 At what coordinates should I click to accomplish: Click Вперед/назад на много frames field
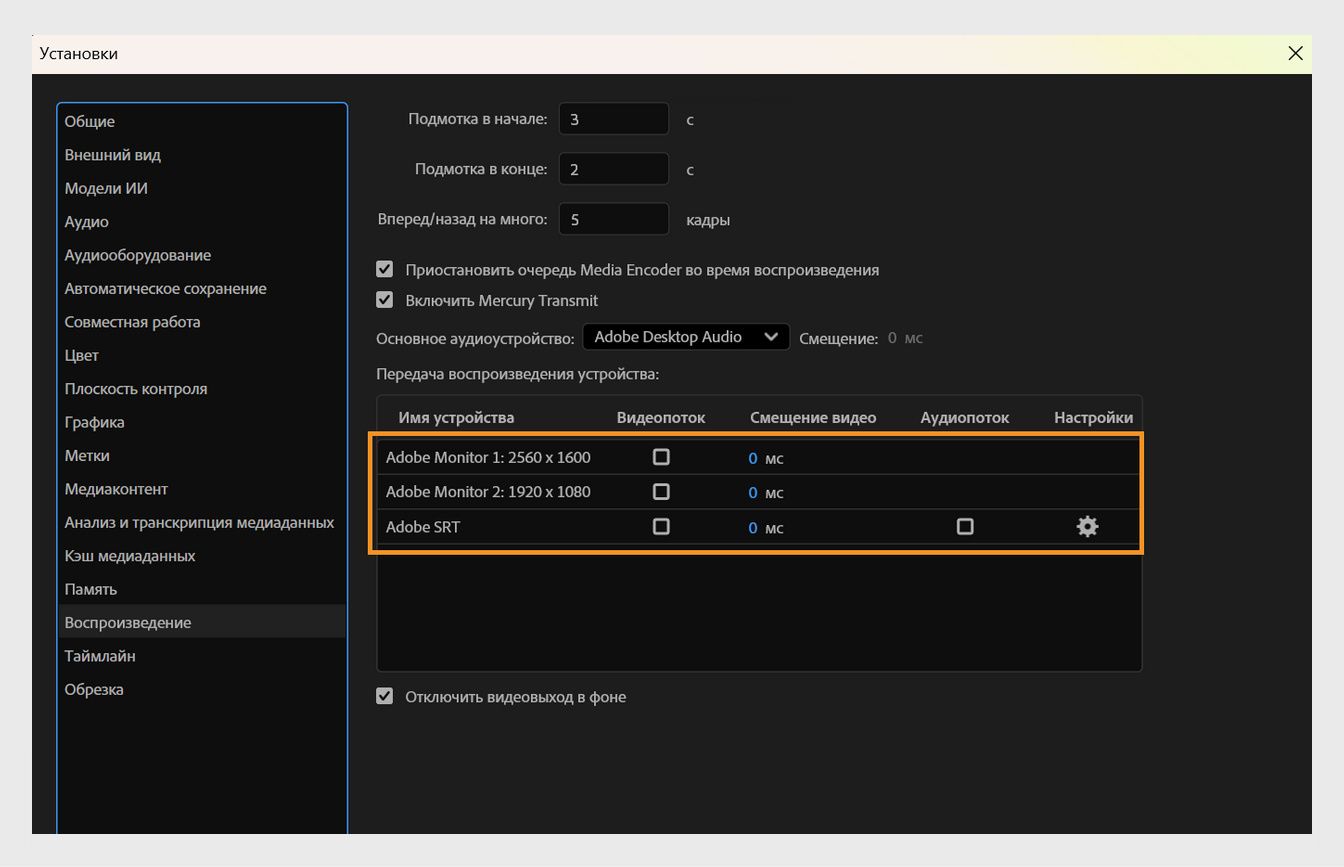(x=613, y=219)
